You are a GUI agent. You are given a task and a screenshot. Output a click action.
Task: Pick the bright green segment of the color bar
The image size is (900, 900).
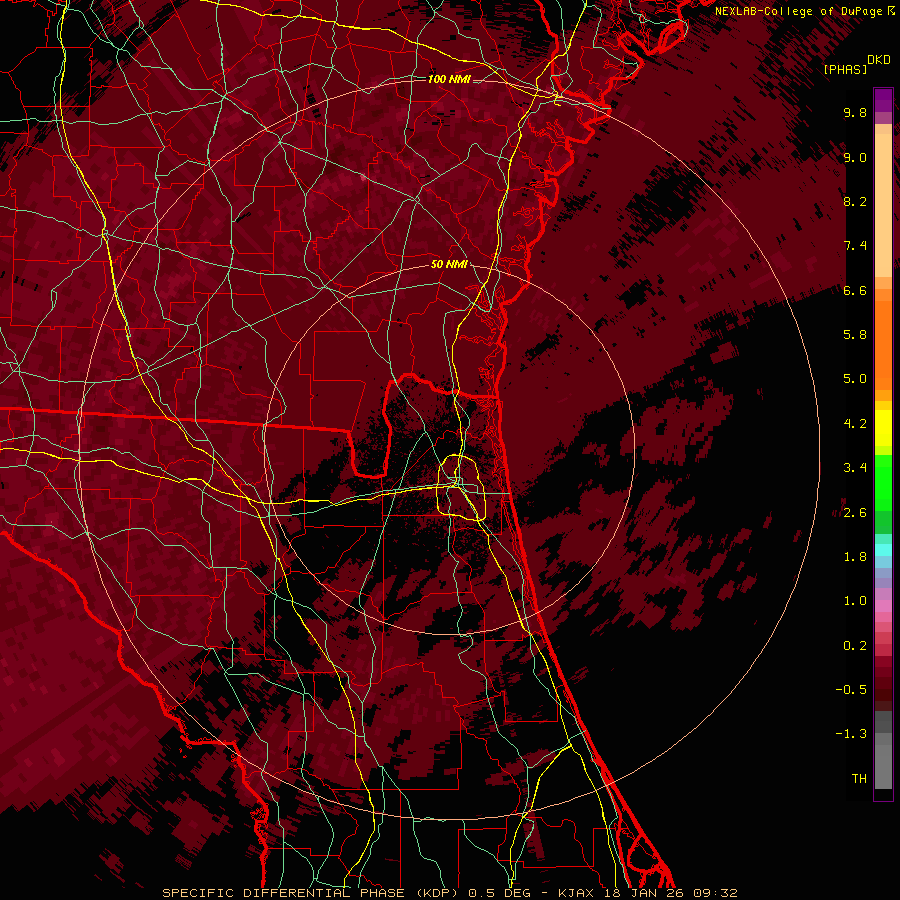[883, 482]
